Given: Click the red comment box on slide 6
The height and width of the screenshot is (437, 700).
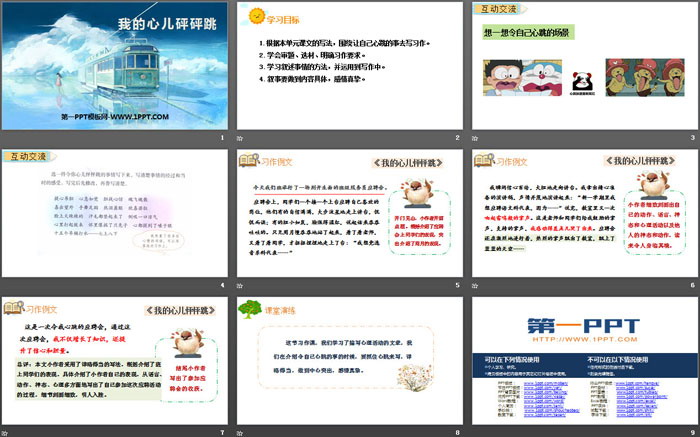Looking at the screenshot, I should tap(654, 225).
